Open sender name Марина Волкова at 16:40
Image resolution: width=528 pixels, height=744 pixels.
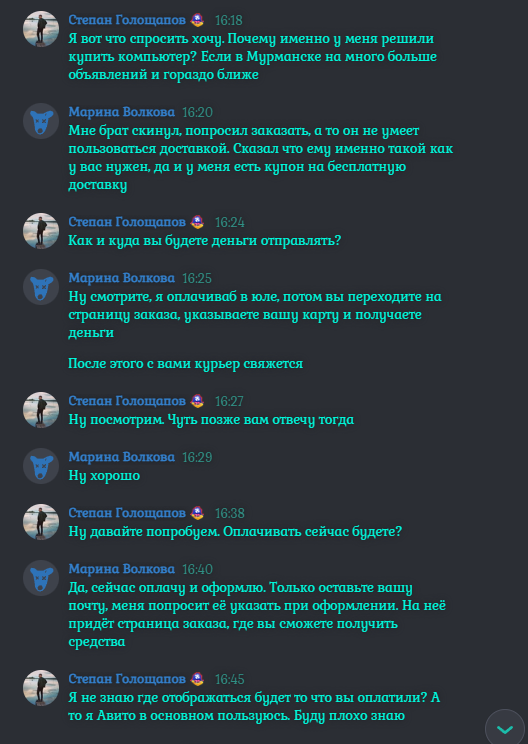pyautogui.click(x=121, y=568)
